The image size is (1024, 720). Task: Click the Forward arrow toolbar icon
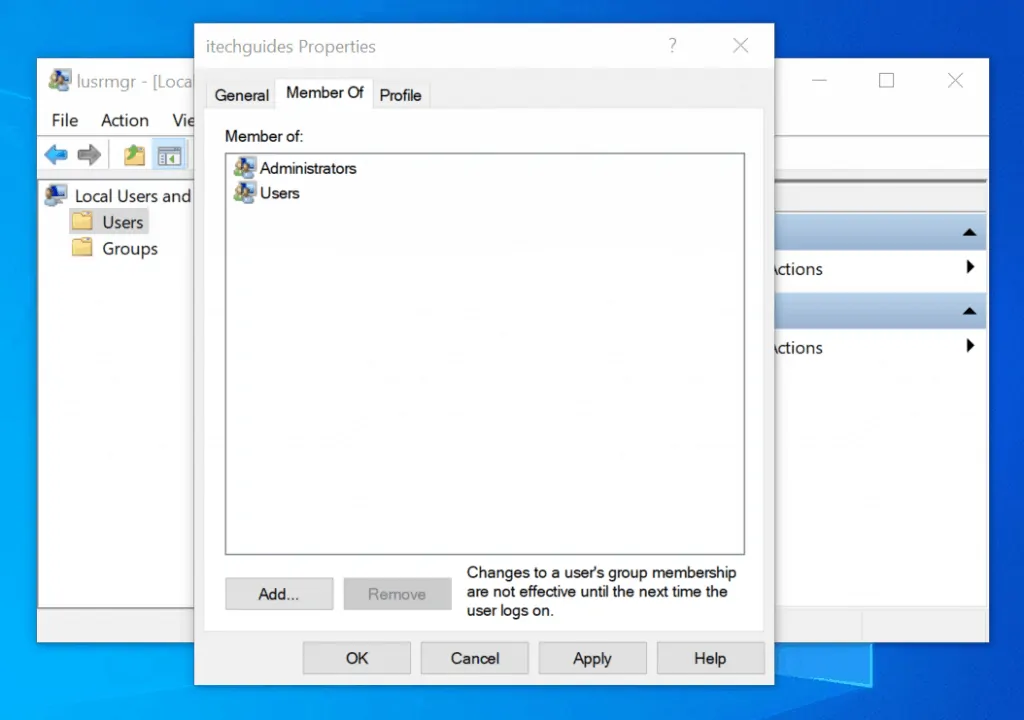(89, 155)
